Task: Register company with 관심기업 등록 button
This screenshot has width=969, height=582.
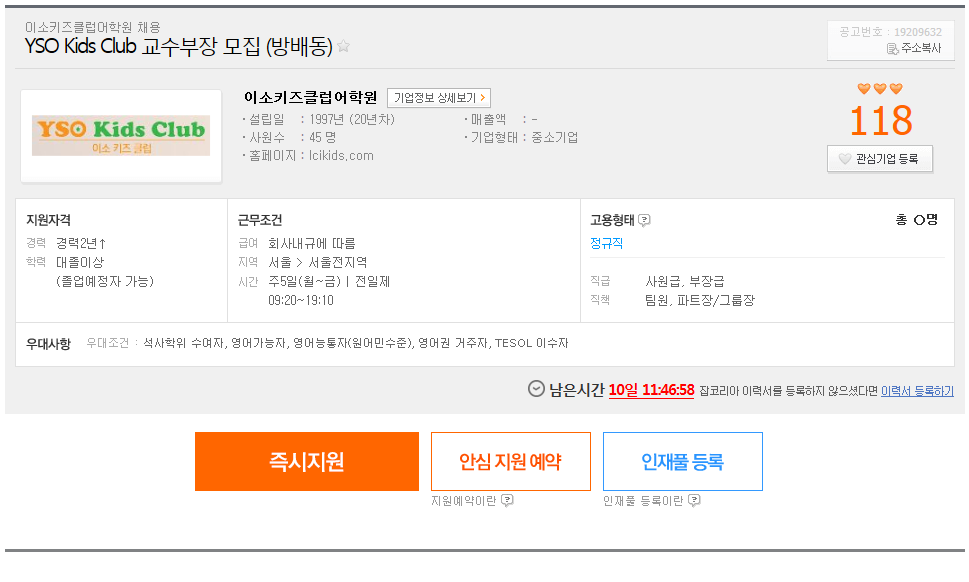Action: pyautogui.click(x=879, y=159)
